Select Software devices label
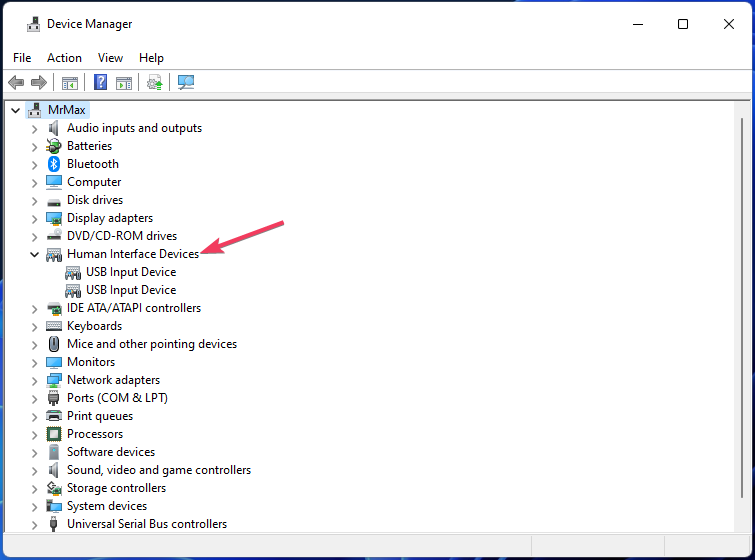The image size is (755, 560). (111, 452)
